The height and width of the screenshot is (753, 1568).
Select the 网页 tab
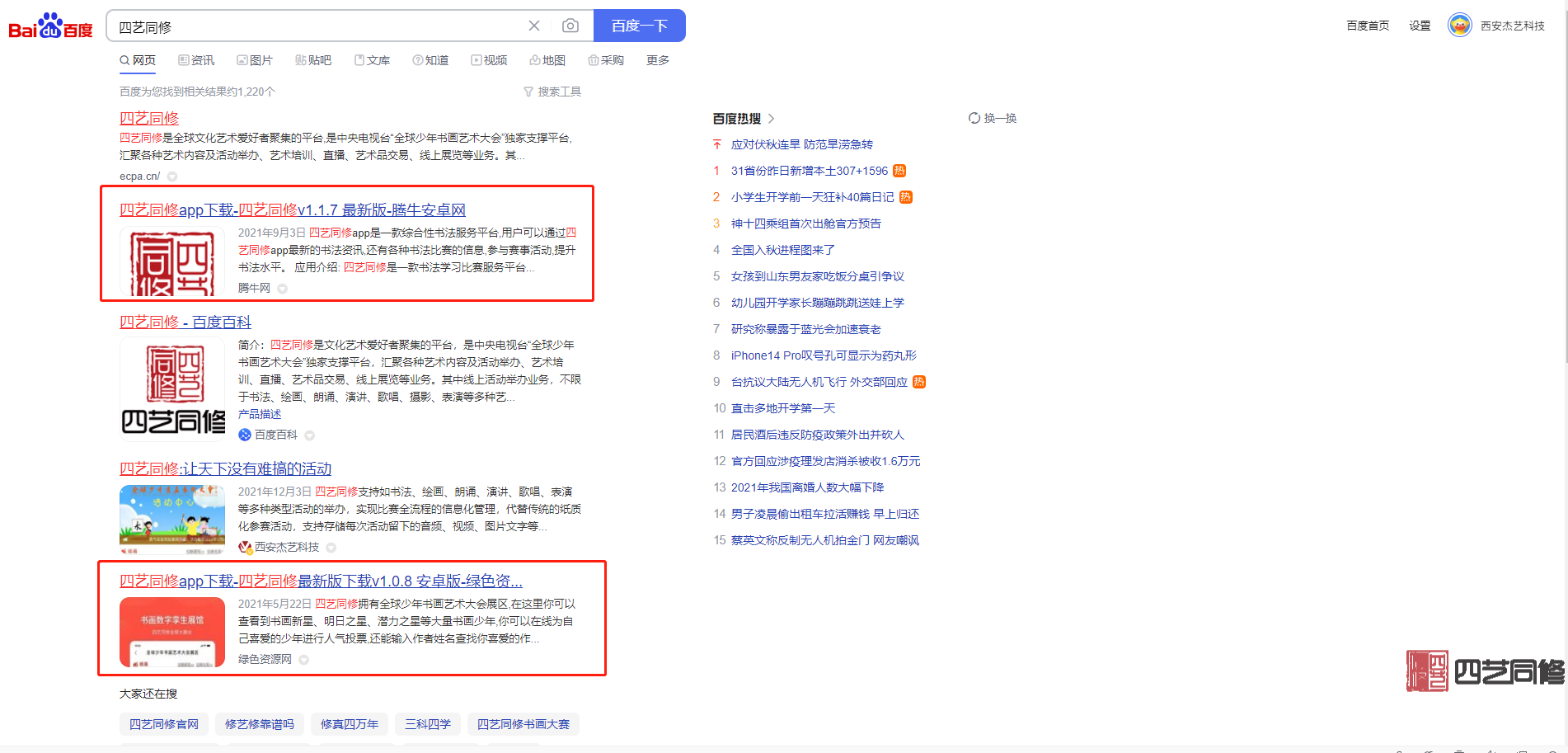138,60
